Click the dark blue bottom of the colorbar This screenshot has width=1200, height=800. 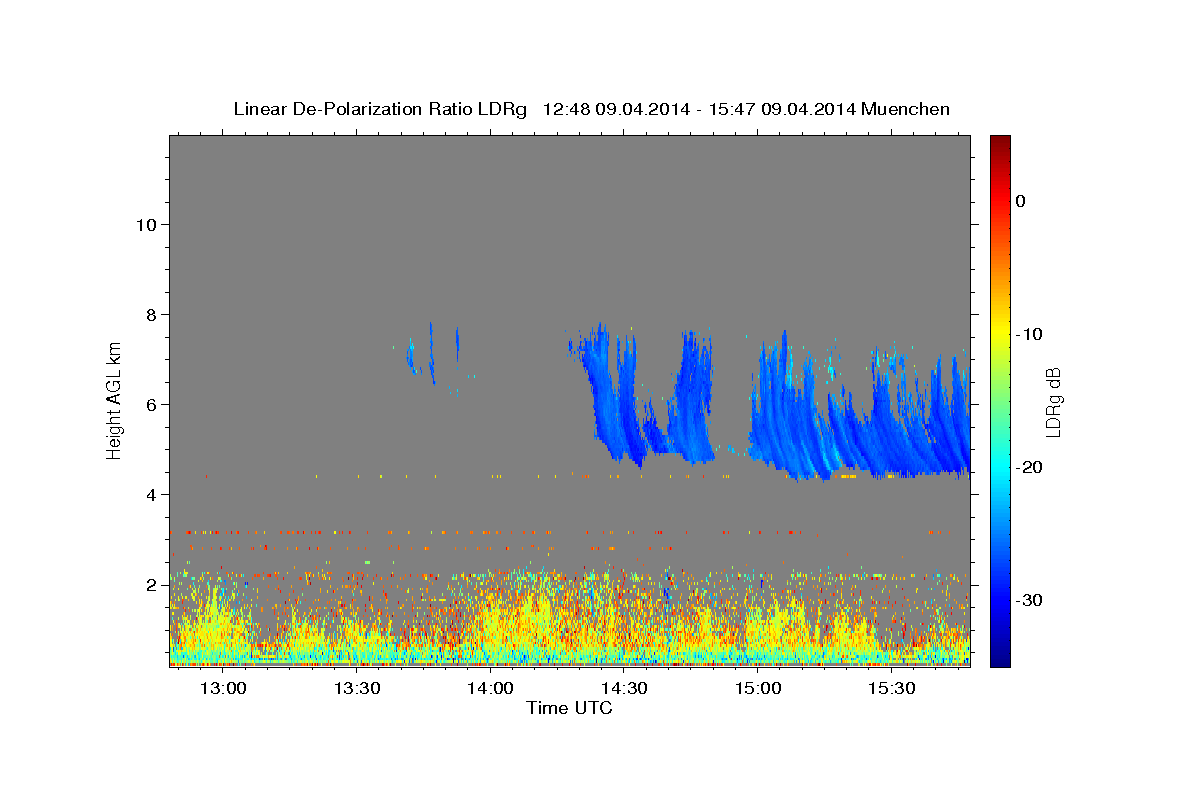pos(1000,658)
